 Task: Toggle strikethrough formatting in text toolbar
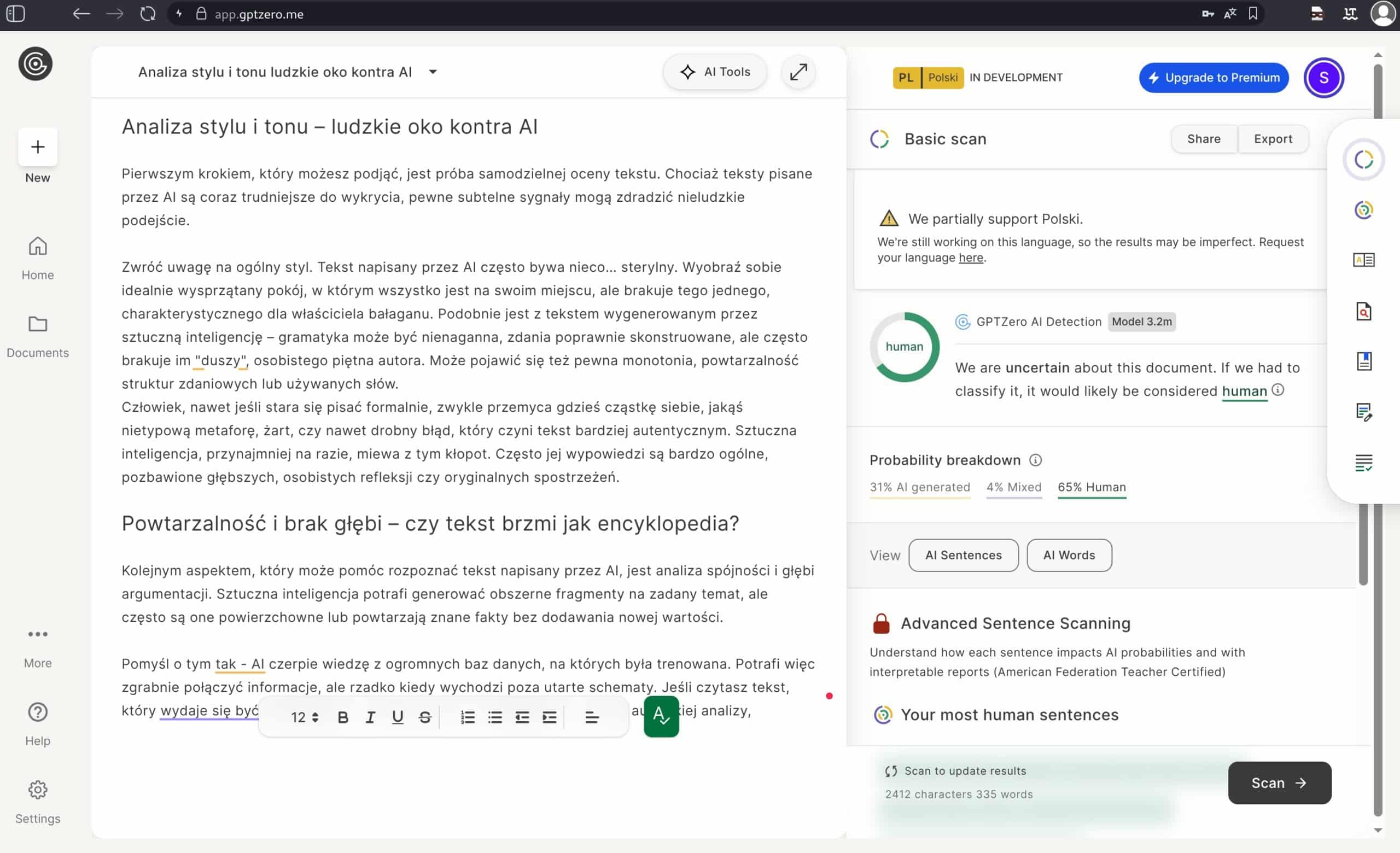click(x=425, y=717)
